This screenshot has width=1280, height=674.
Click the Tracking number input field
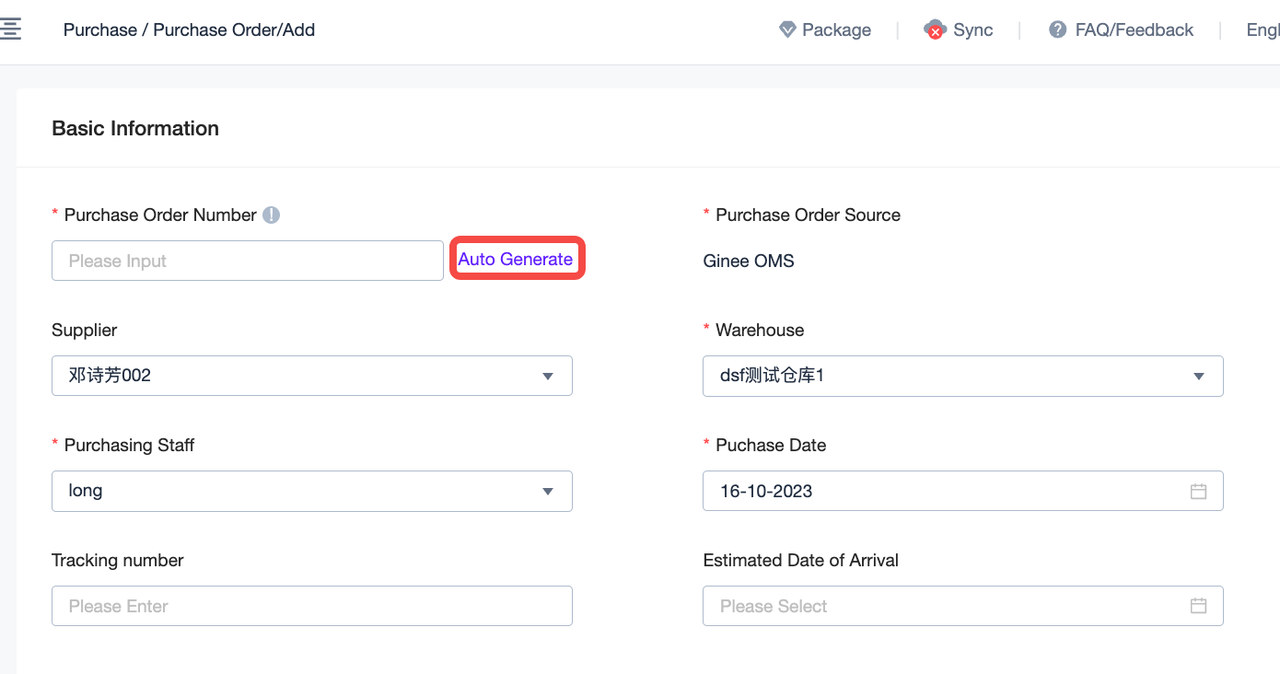[311, 605]
